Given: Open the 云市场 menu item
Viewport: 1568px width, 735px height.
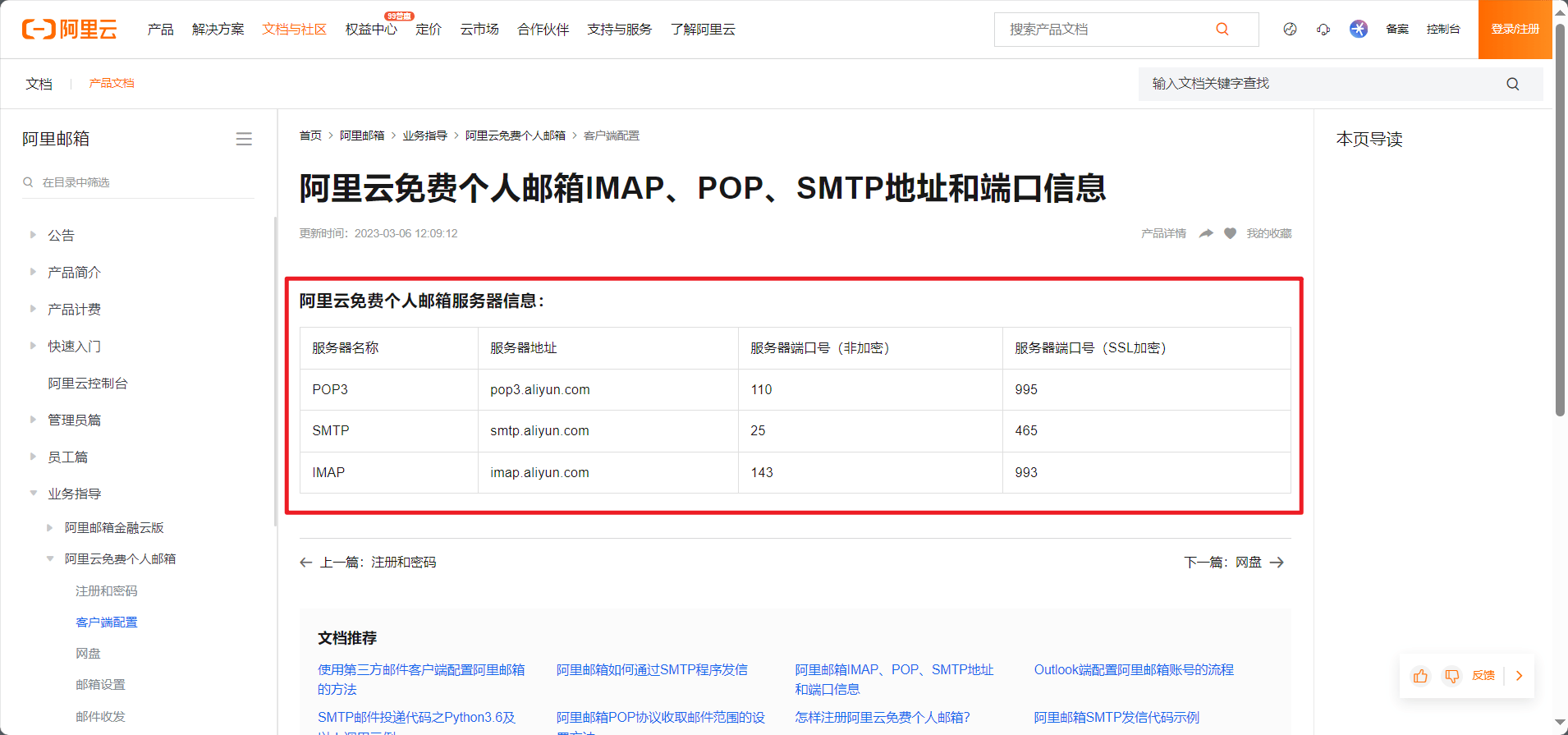Looking at the screenshot, I should pos(479,30).
